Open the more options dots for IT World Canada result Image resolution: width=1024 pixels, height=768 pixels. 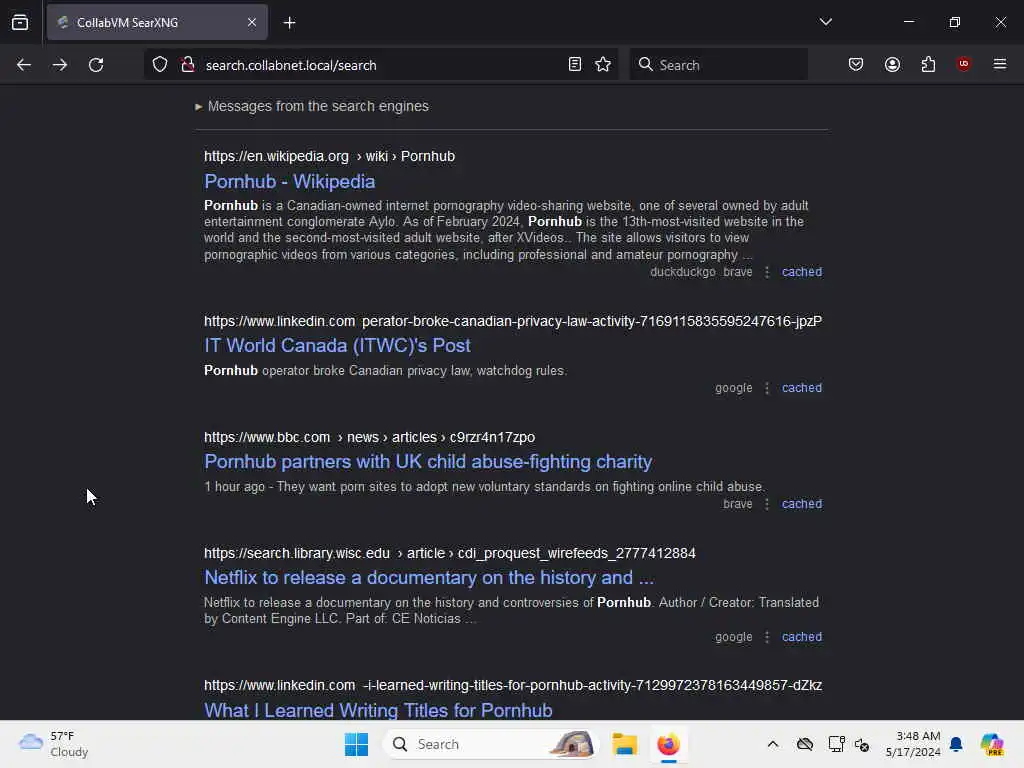(x=767, y=388)
